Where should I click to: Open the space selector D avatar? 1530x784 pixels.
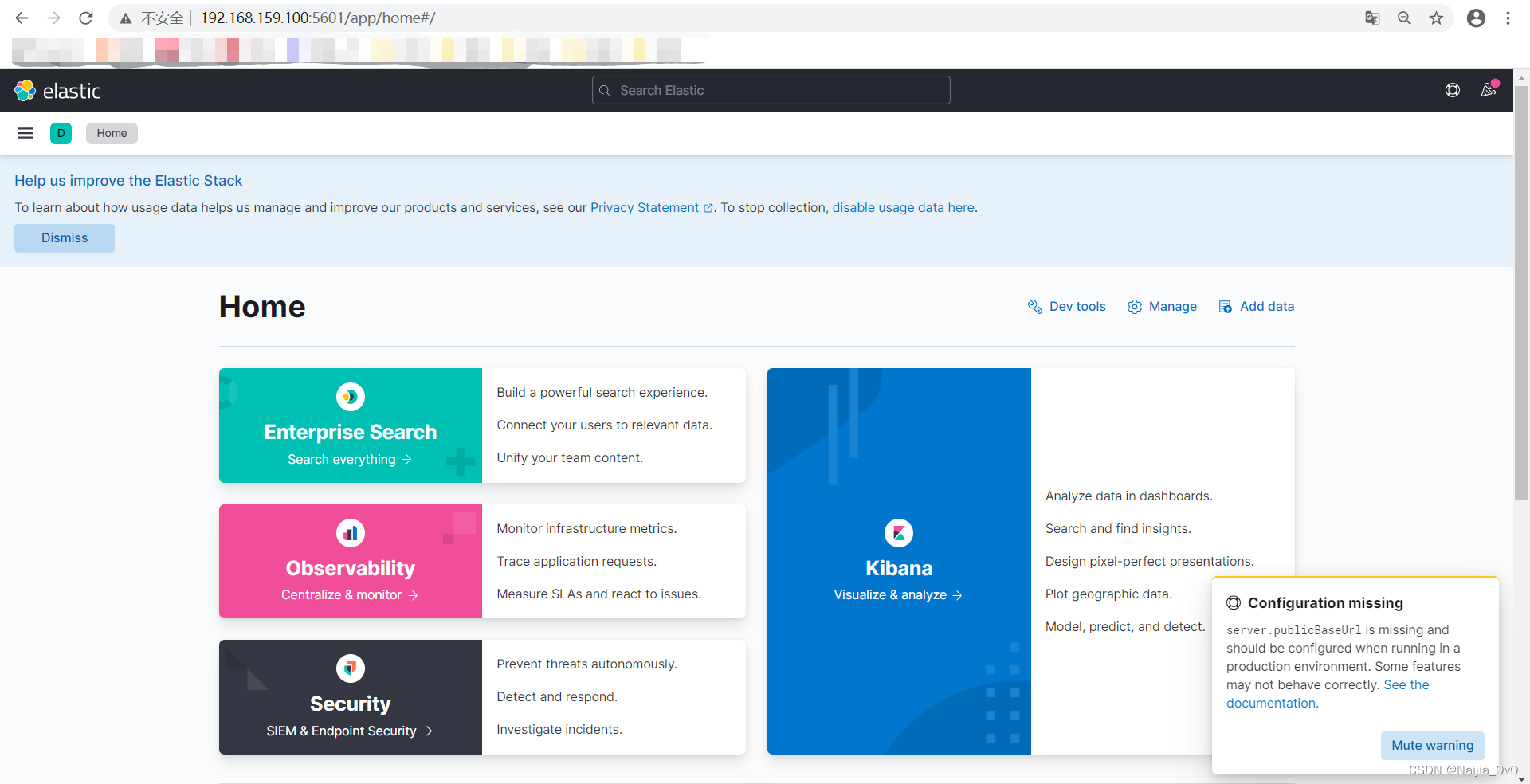pyautogui.click(x=61, y=133)
